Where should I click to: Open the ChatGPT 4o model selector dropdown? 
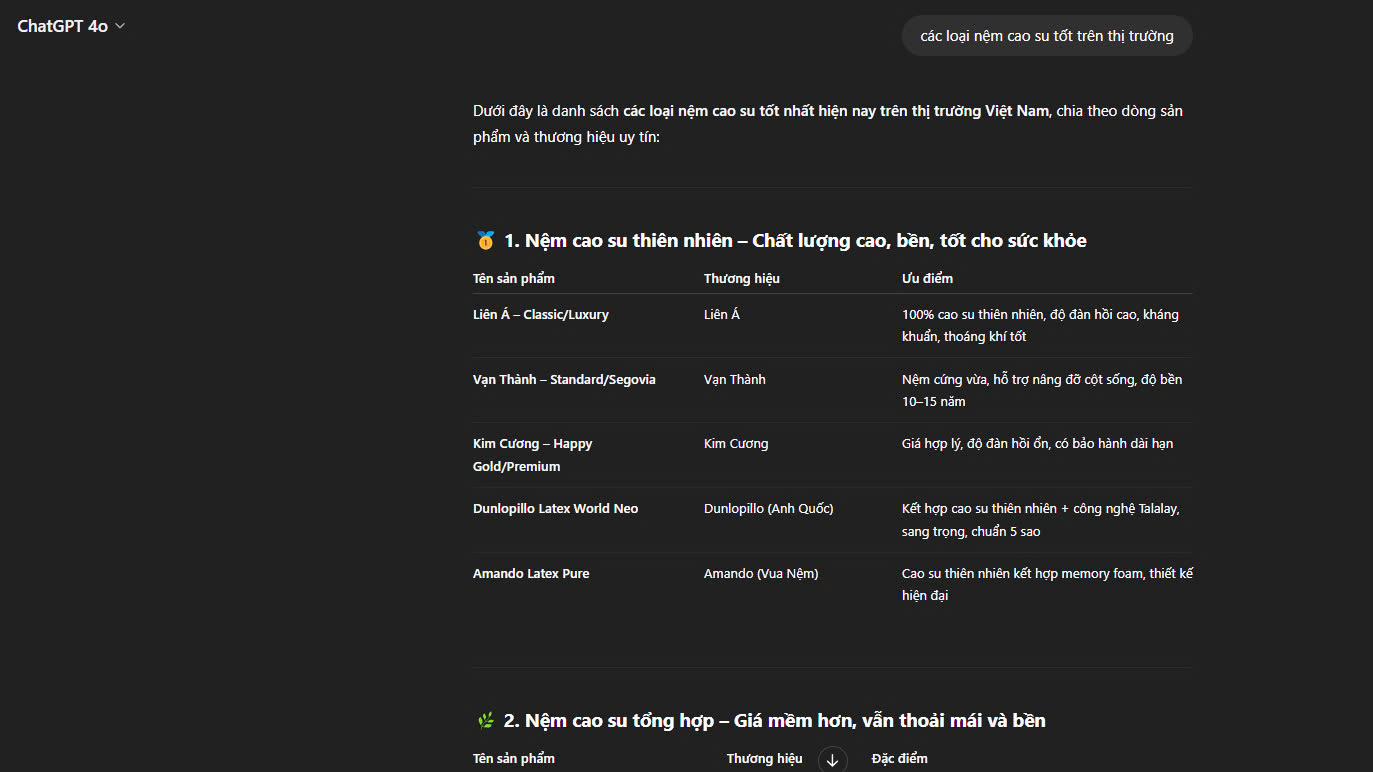71,26
